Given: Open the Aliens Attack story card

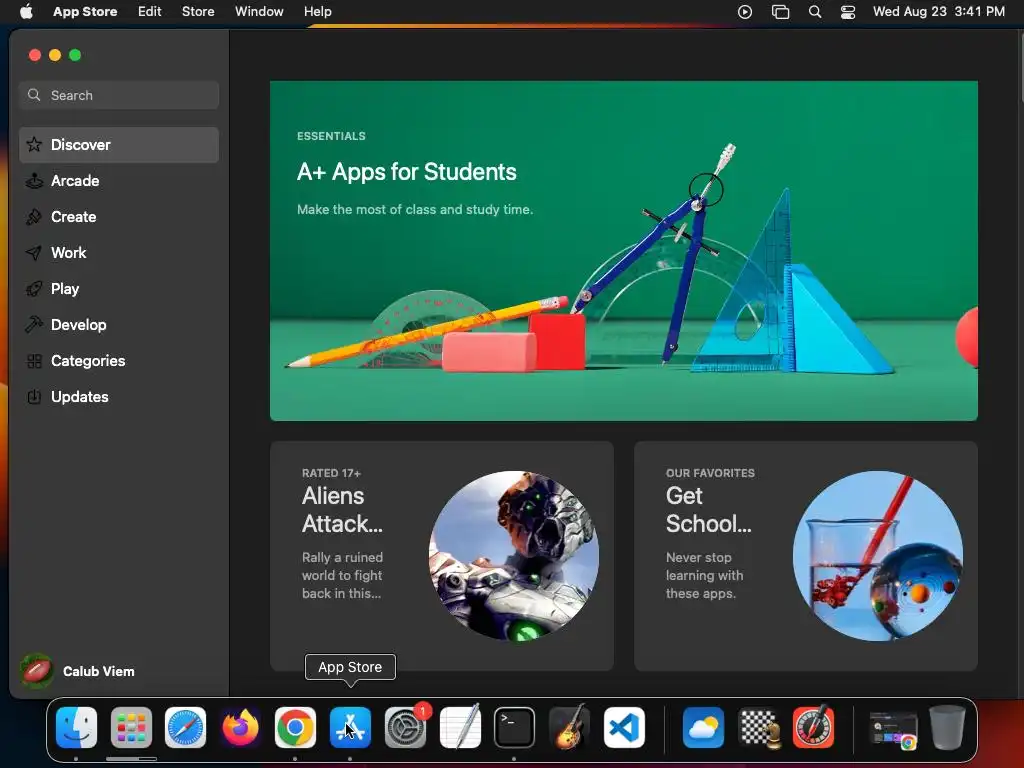Looking at the screenshot, I should [442, 556].
